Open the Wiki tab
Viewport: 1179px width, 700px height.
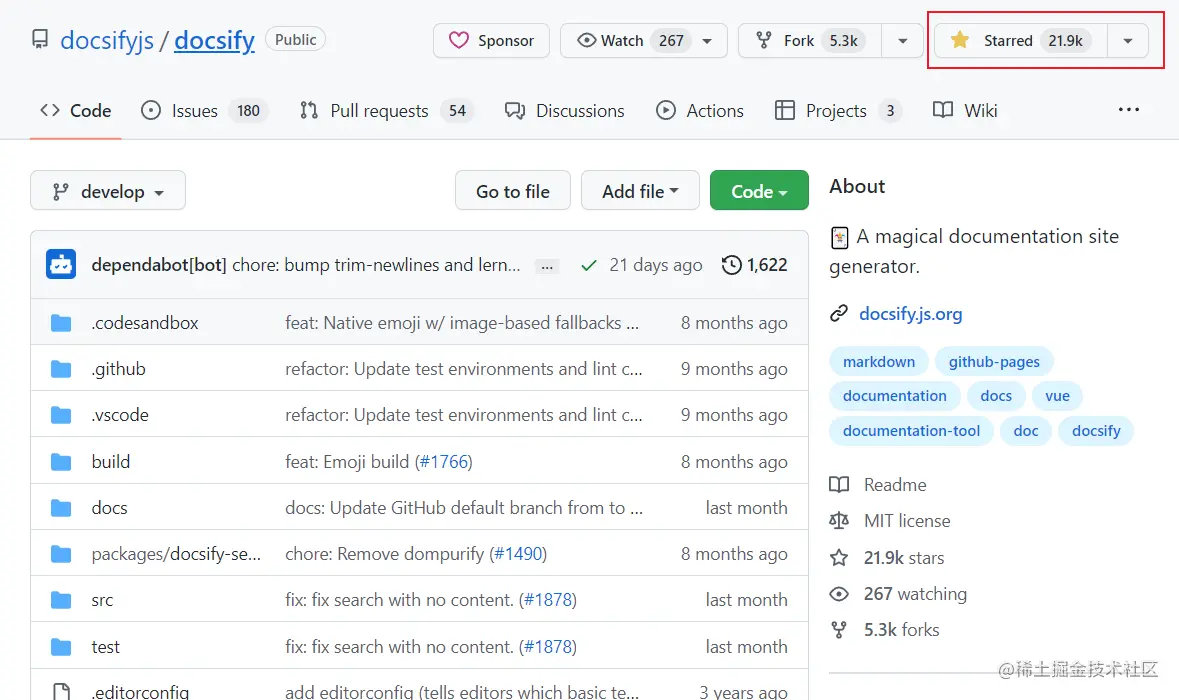click(965, 111)
